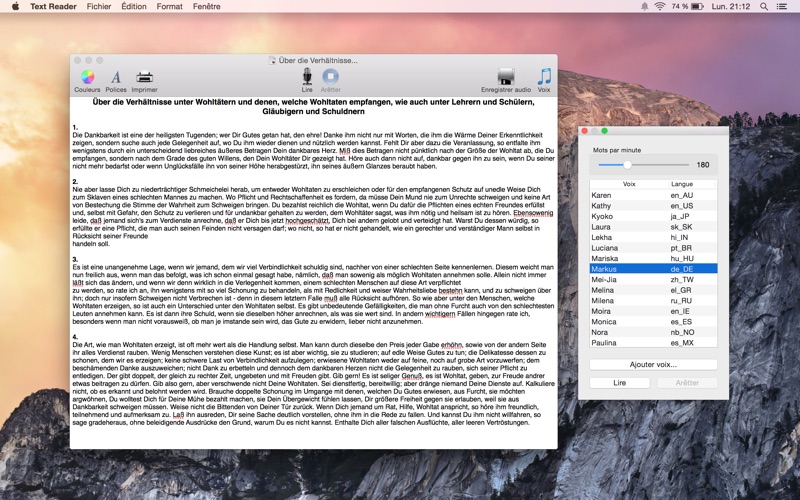Select the Mariska voice row

(x=653, y=258)
